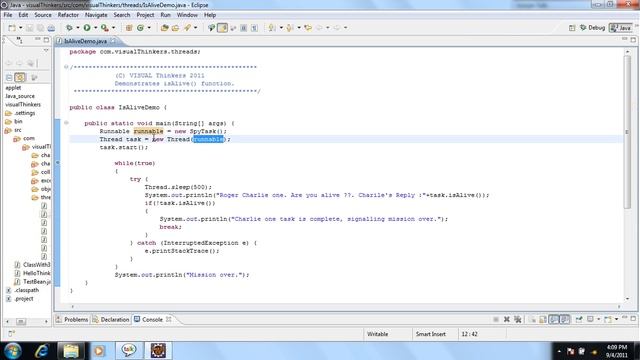The height and width of the screenshot is (360, 640).
Task: Close the IsAliveDemo.java editor tab
Action: coord(113,41)
